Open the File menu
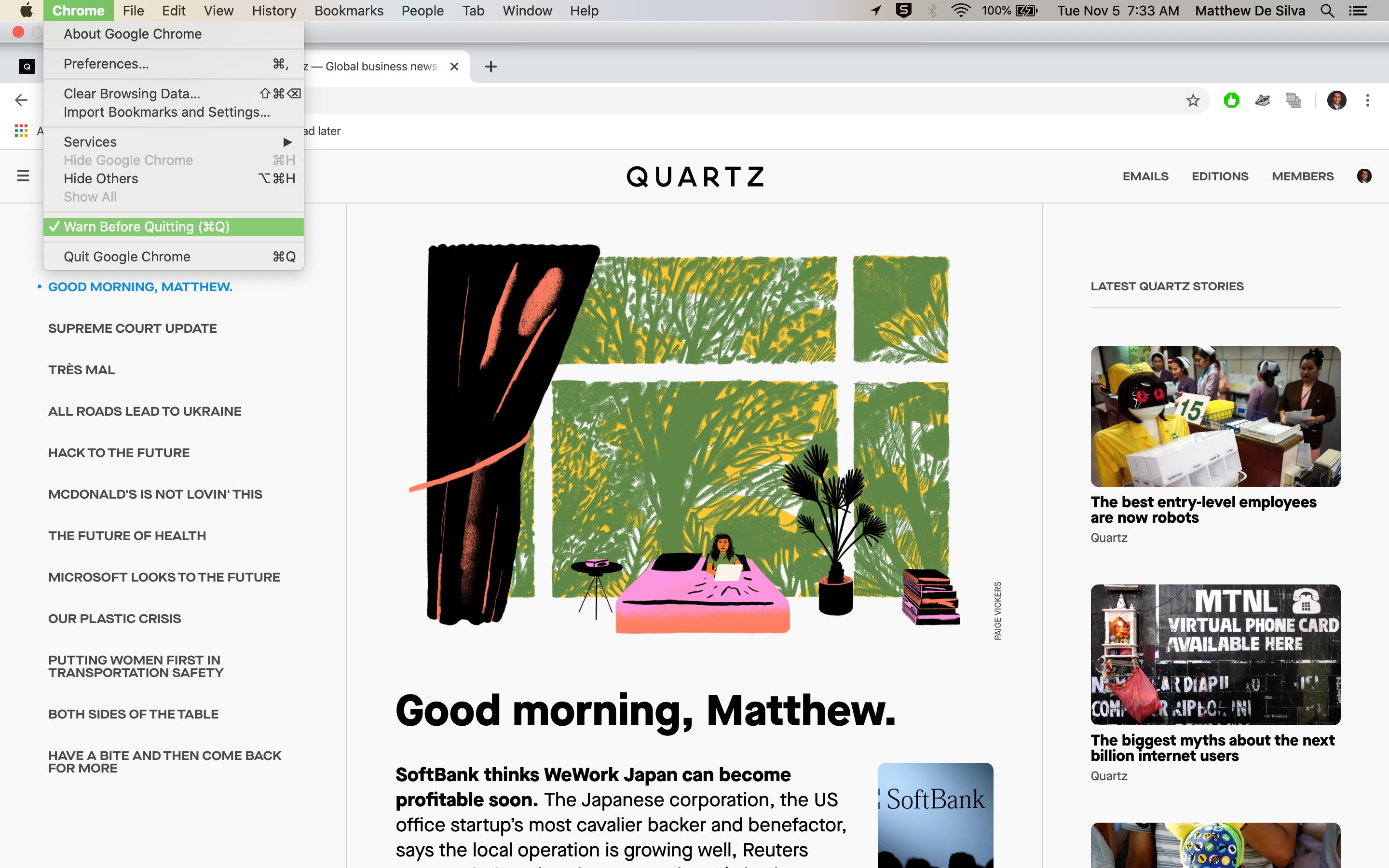The width and height of the screenshot is (1389, 868). (x=133, y=10)
